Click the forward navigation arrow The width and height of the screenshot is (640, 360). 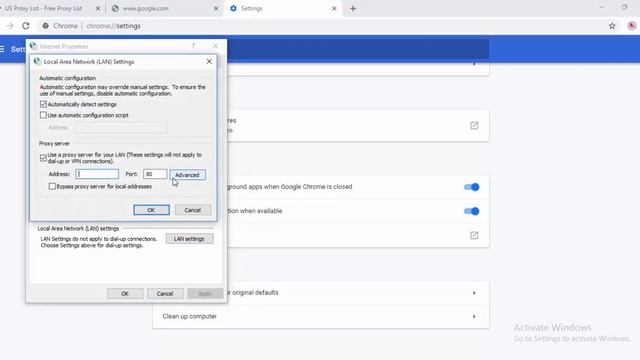click(9, 26)
